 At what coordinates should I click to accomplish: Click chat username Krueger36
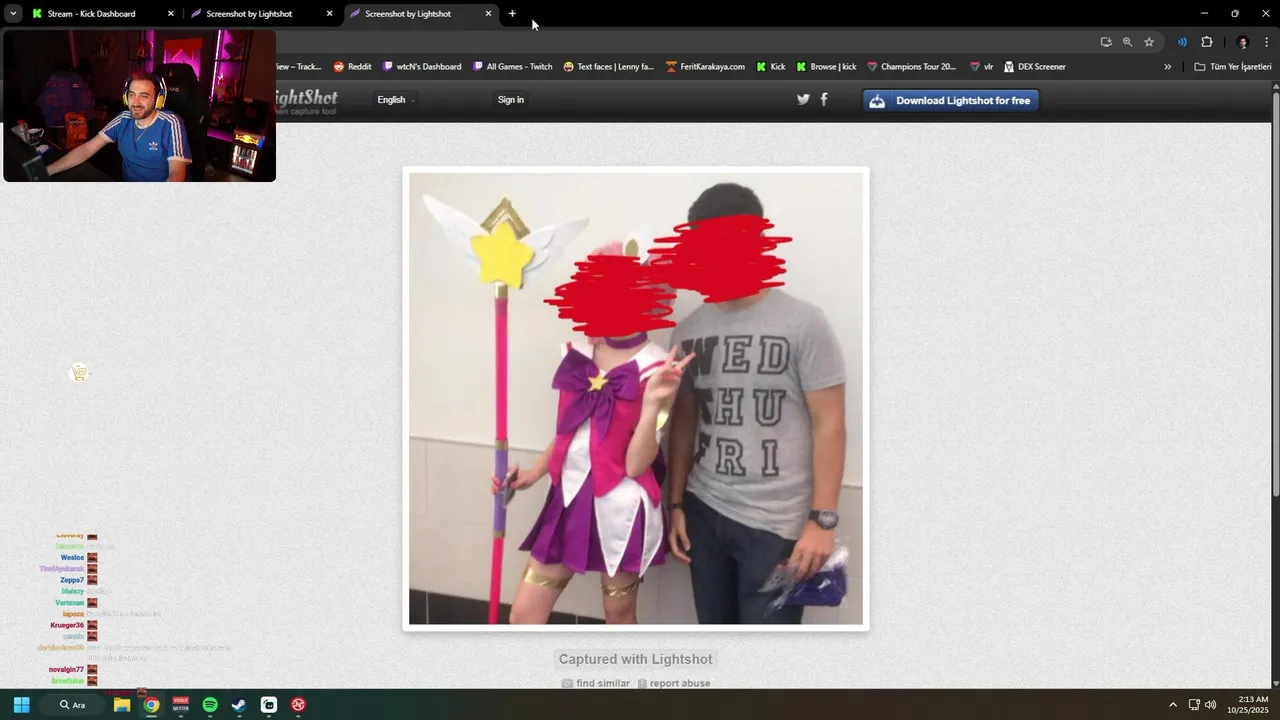coord(67,625)
